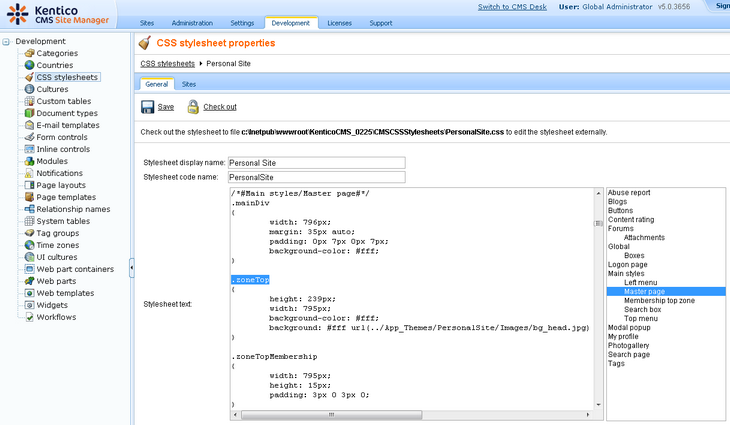
Task: Click the Workflows icon
Action: coord(29,317)
